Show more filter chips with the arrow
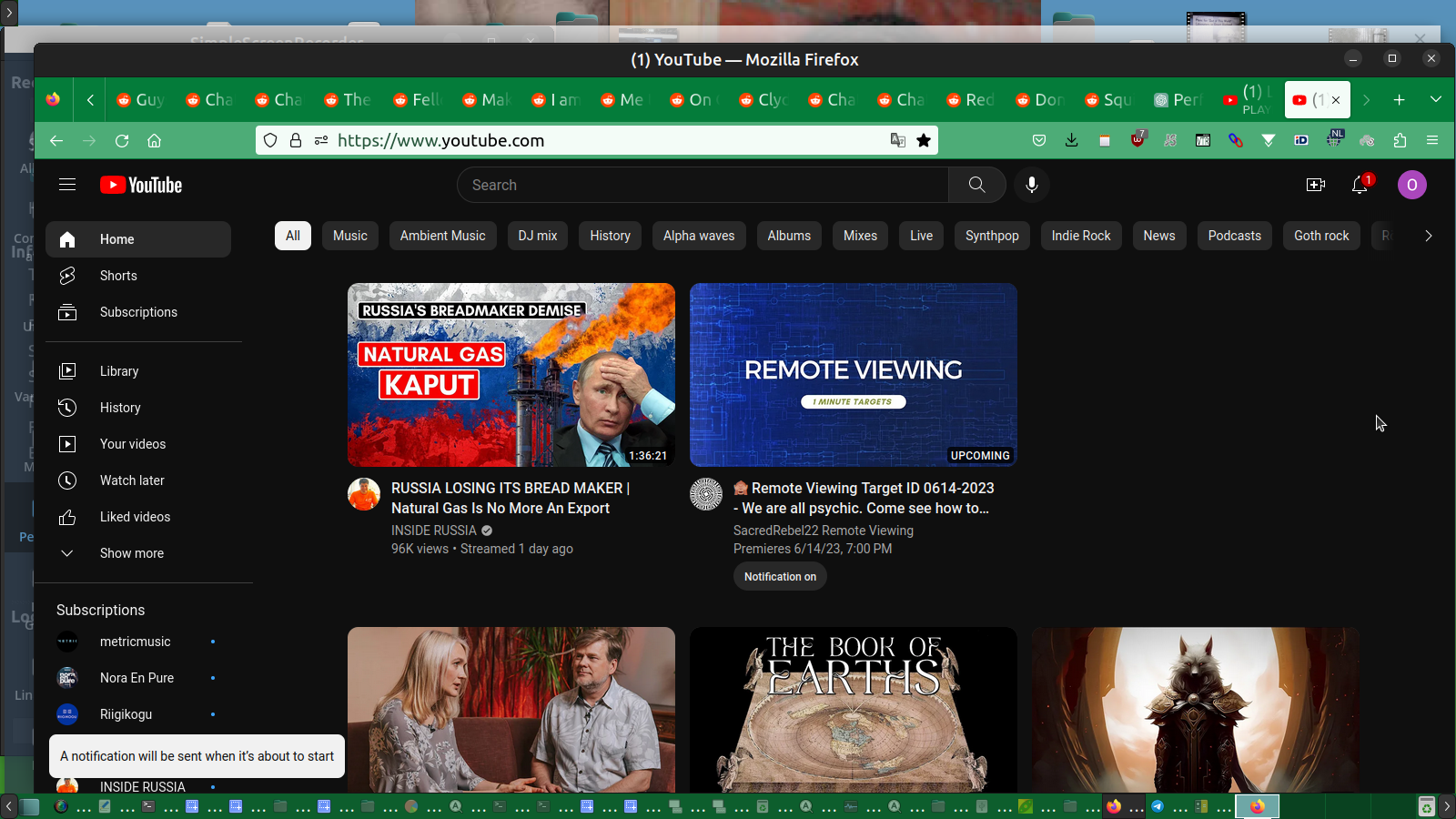The height and width of the screenshot is (819, 1456). tap(1429, 236)
